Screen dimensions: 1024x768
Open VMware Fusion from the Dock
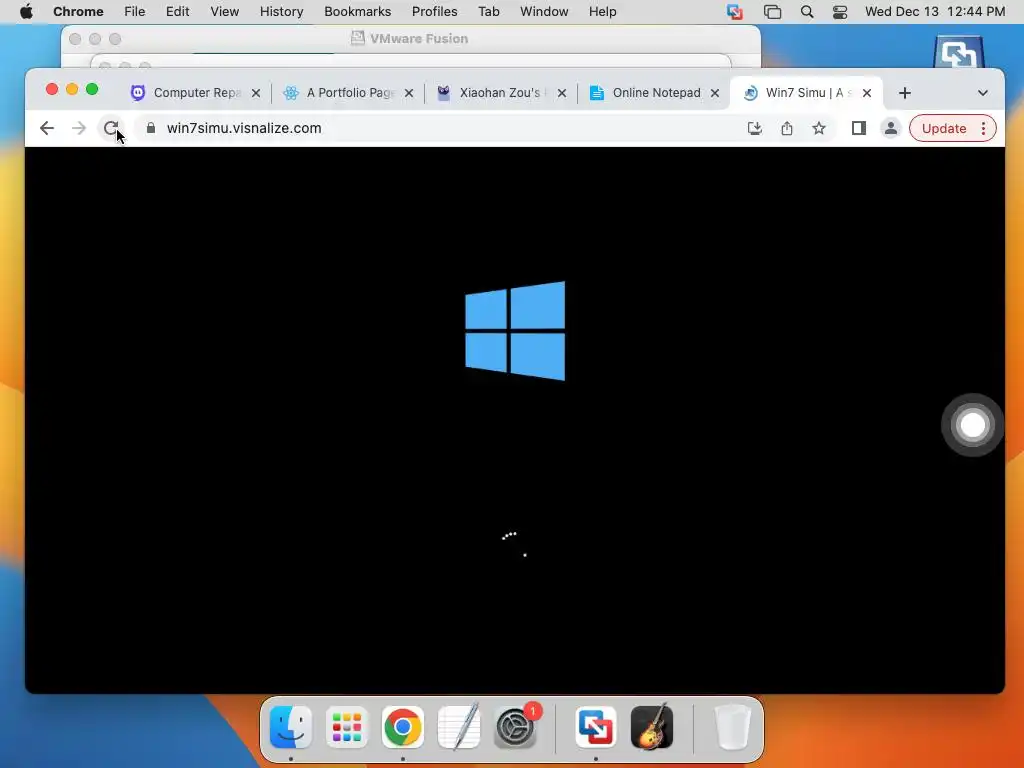tap(596, 726)
